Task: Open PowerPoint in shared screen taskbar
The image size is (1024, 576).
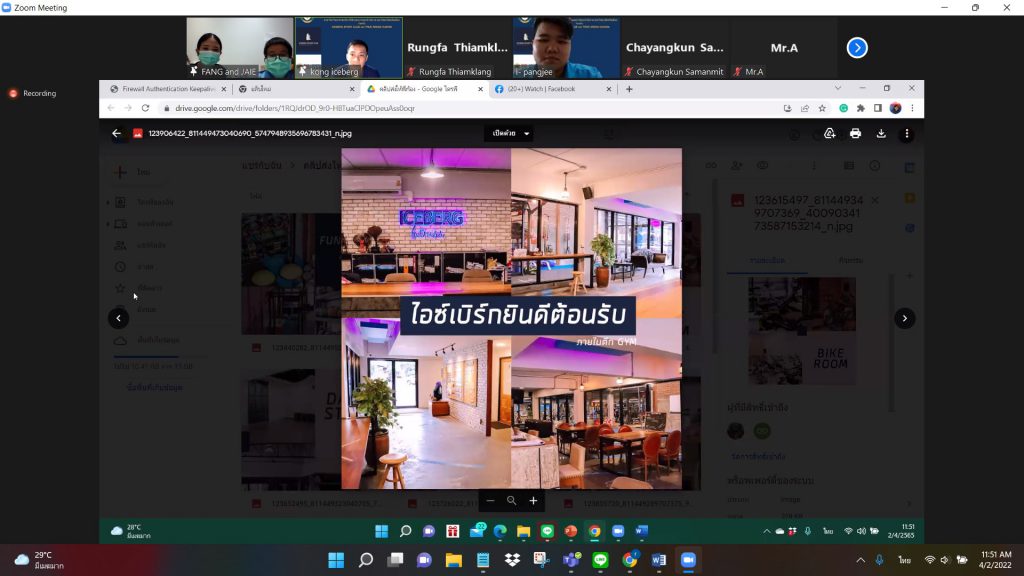Action: (x=571, y=532)
